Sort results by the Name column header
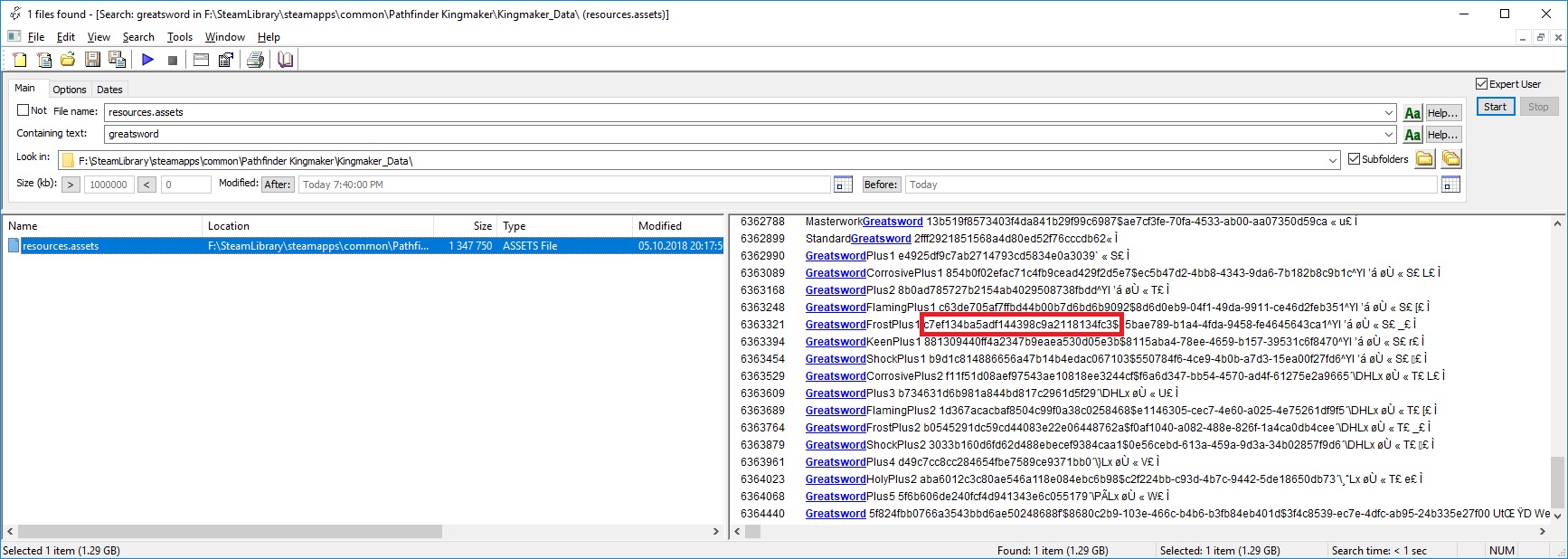1568x559 pixels. pyautogui.click(x=102, y=226)
